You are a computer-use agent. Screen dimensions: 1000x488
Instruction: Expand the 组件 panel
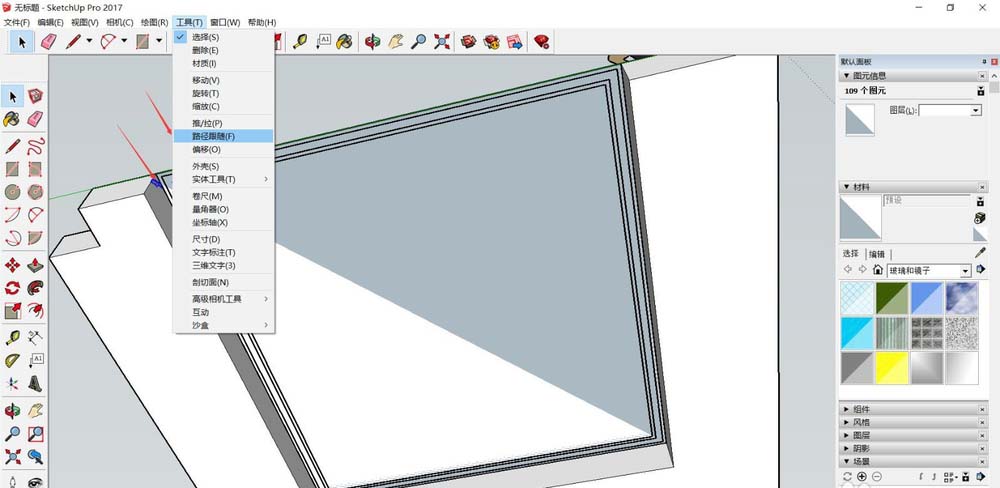tap(913, 409)
